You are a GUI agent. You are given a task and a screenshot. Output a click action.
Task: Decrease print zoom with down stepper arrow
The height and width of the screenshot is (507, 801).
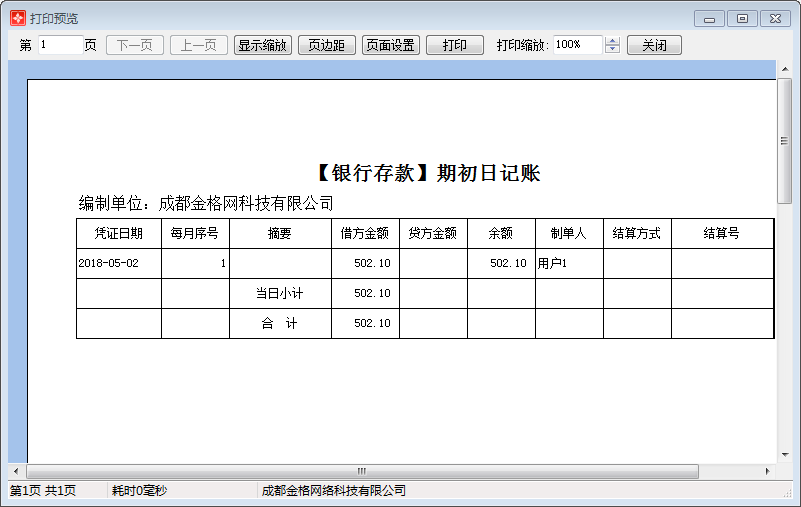tap(613, 50)
